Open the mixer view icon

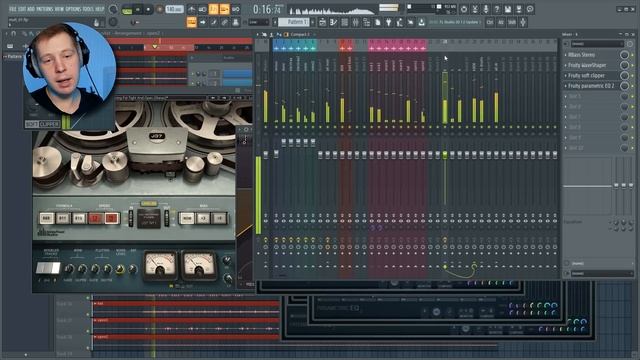point(356,22)
